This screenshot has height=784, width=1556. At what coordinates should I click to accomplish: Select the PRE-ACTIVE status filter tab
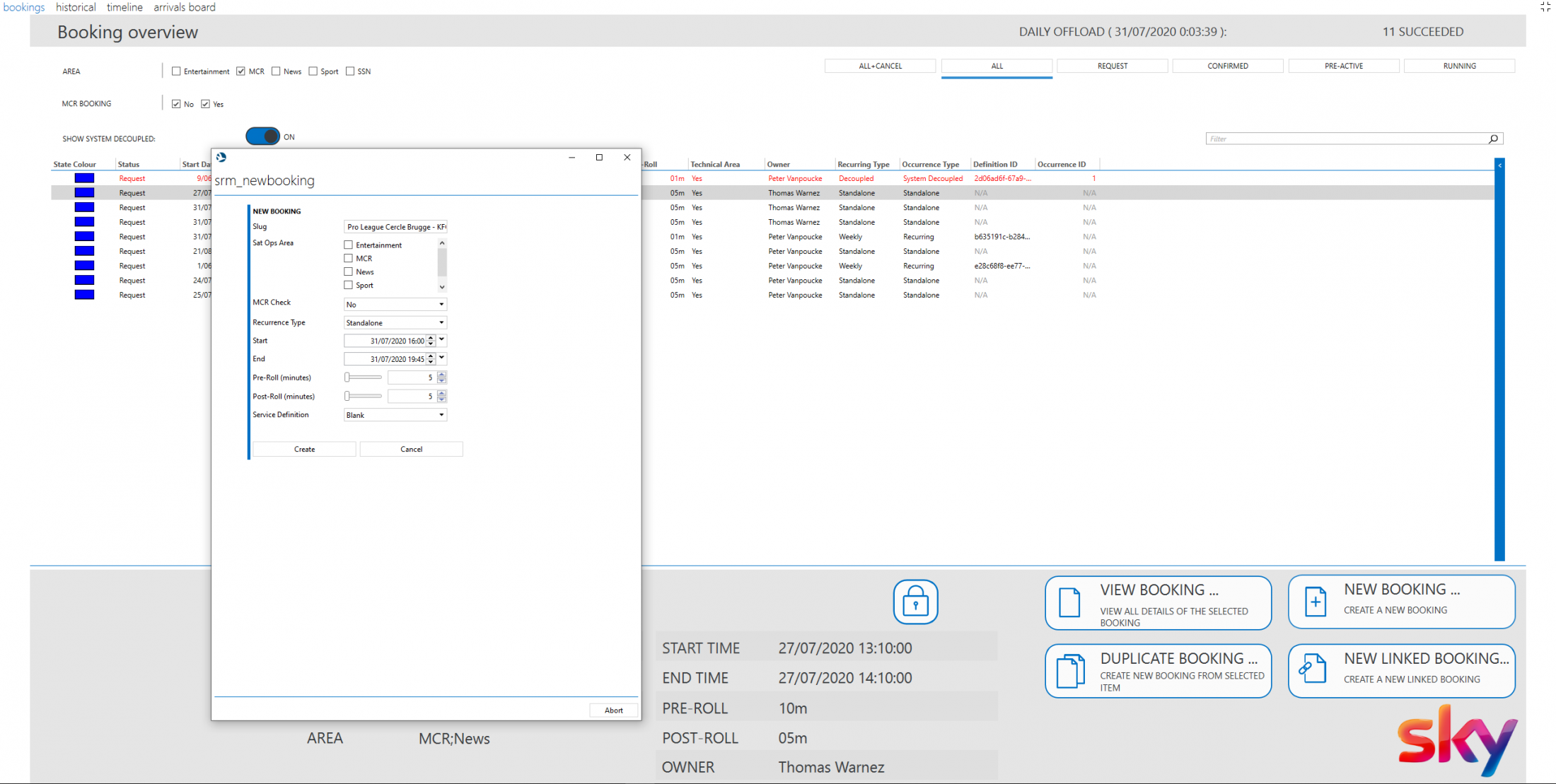tap(1344, 66)
